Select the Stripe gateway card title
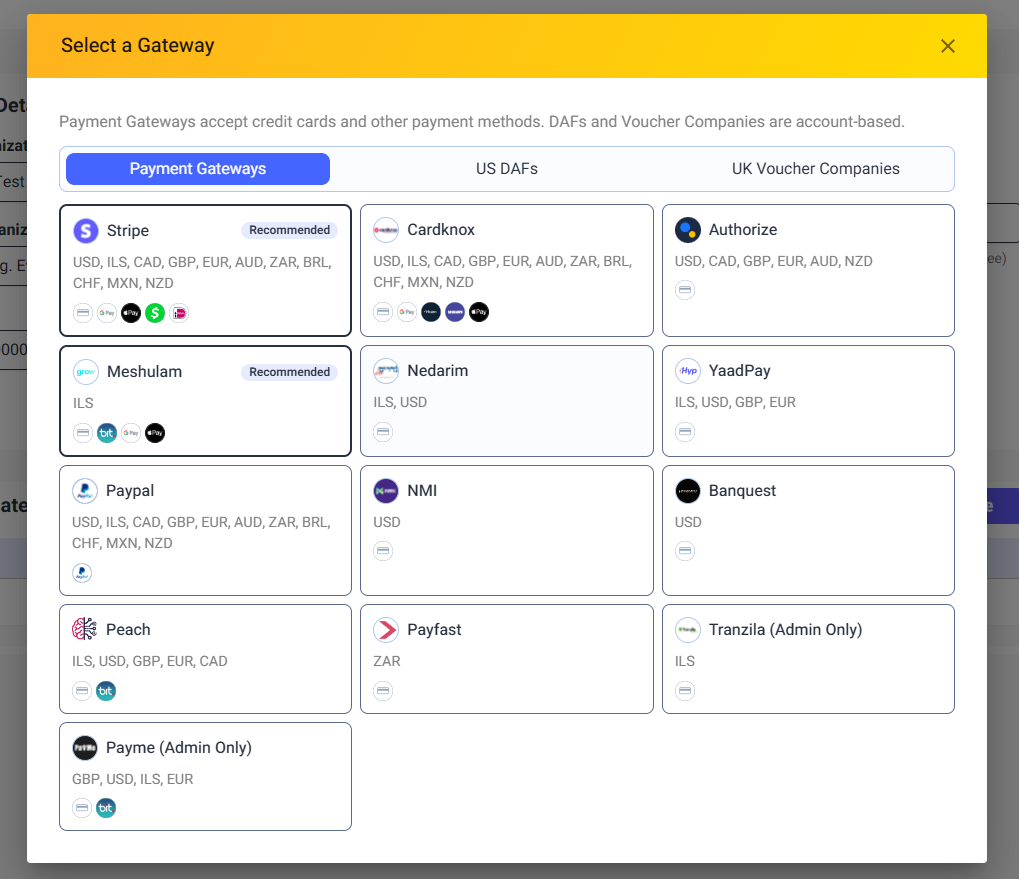Image resolution: width=1019 pixels, height=879 pixels. [x=128, y=231]
